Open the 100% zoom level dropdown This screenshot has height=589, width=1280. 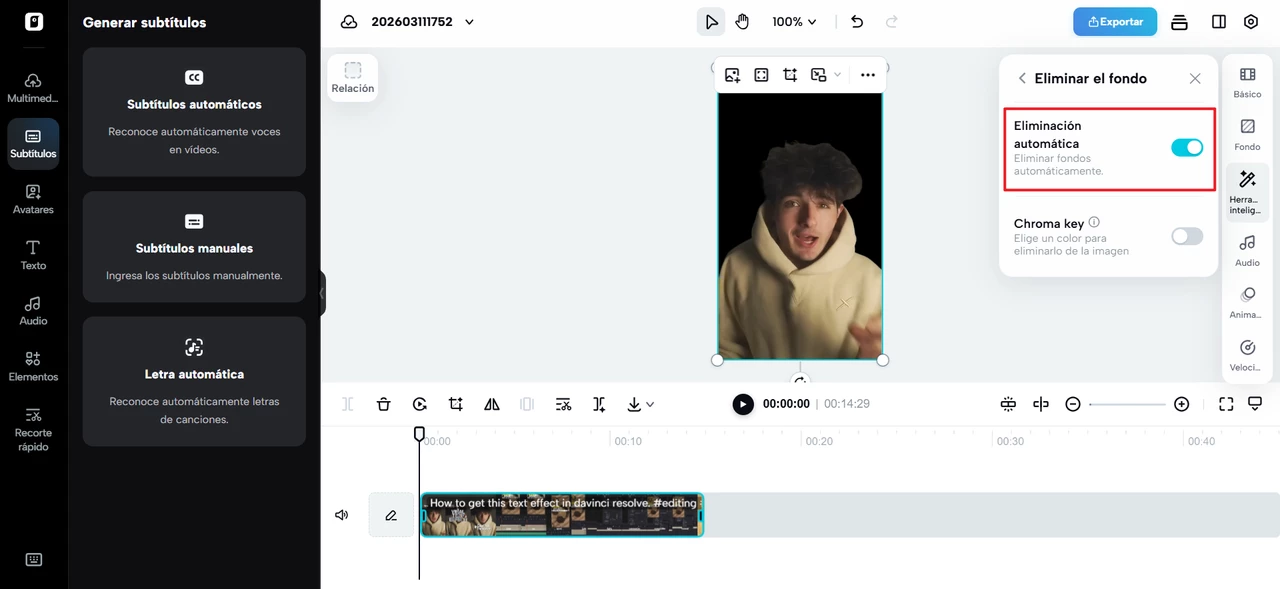794,22
